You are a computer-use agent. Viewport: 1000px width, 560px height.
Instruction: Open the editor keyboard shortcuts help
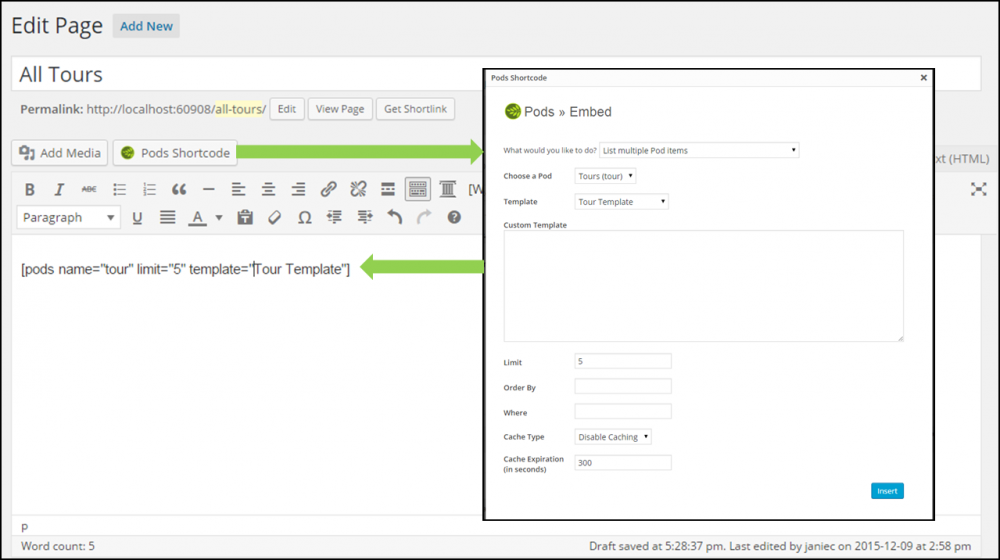click(454, 217)
